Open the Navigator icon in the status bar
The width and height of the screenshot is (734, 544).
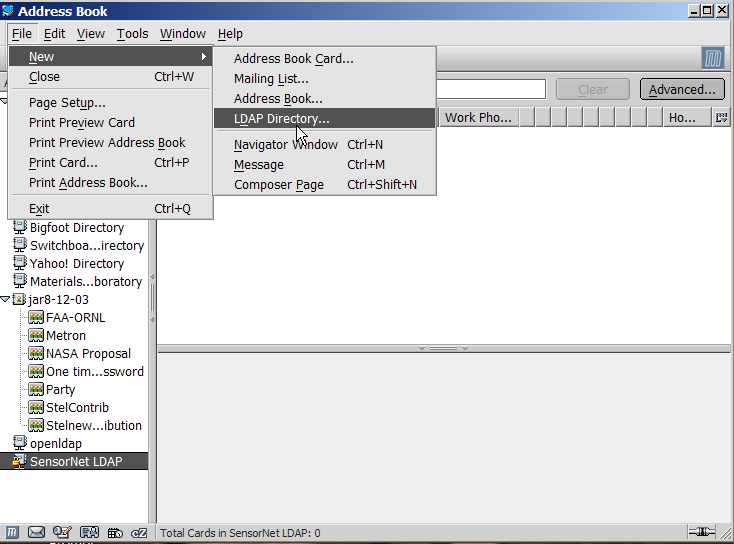(x=12, y=532)
